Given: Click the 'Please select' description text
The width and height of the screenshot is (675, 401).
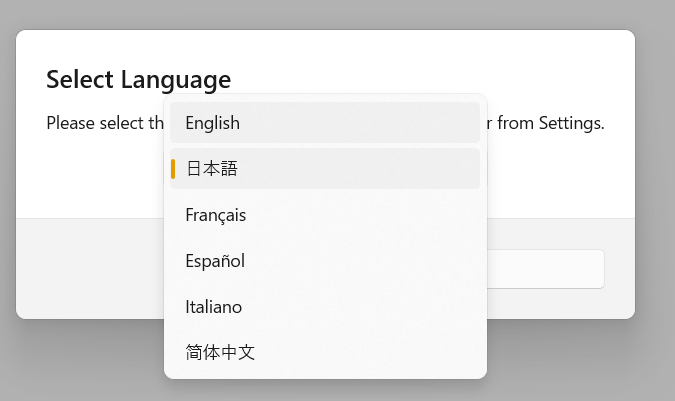Looking at the screenshot, I should point(95,123).
